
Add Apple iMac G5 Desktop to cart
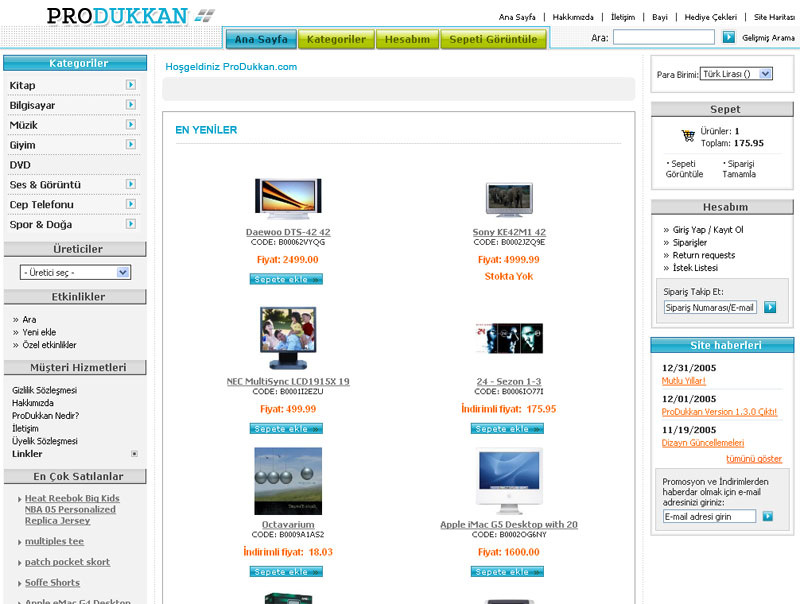pos(507,572)
